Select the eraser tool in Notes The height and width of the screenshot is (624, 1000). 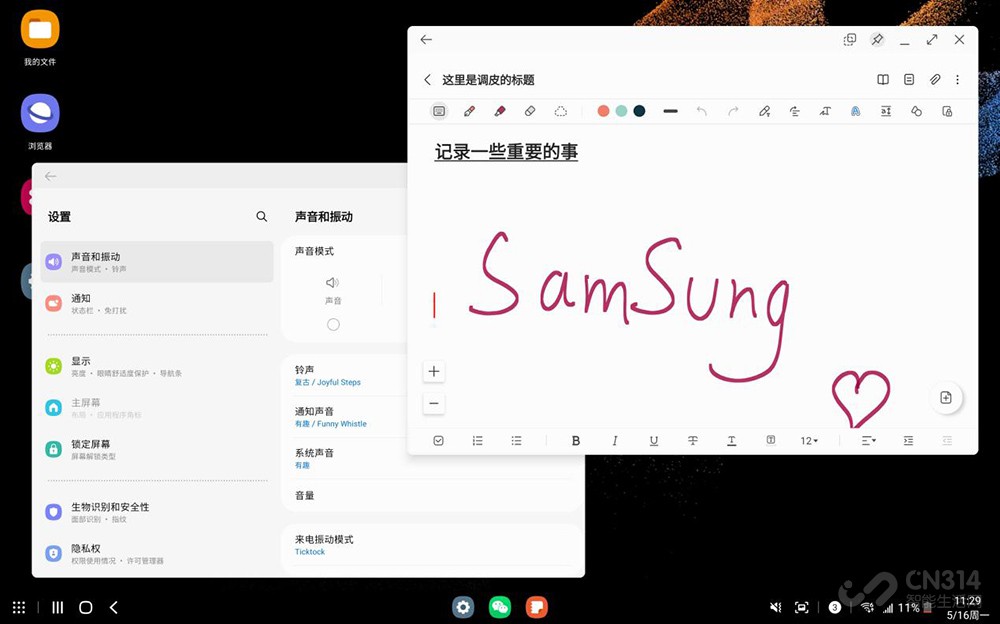tap(530, 111)
